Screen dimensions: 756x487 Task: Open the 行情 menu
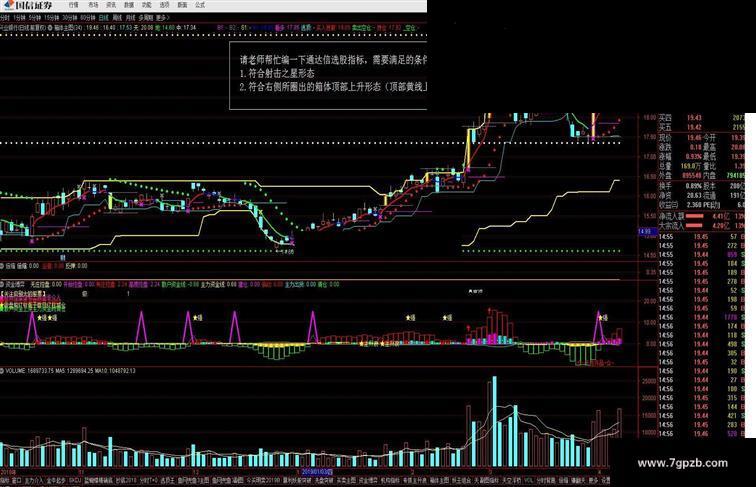(73, 5)
